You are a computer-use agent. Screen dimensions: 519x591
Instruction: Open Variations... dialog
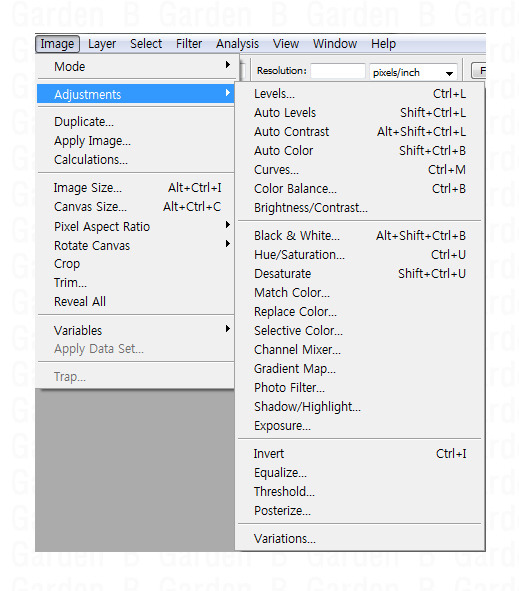pyautogui.click(x=360, y=539)
